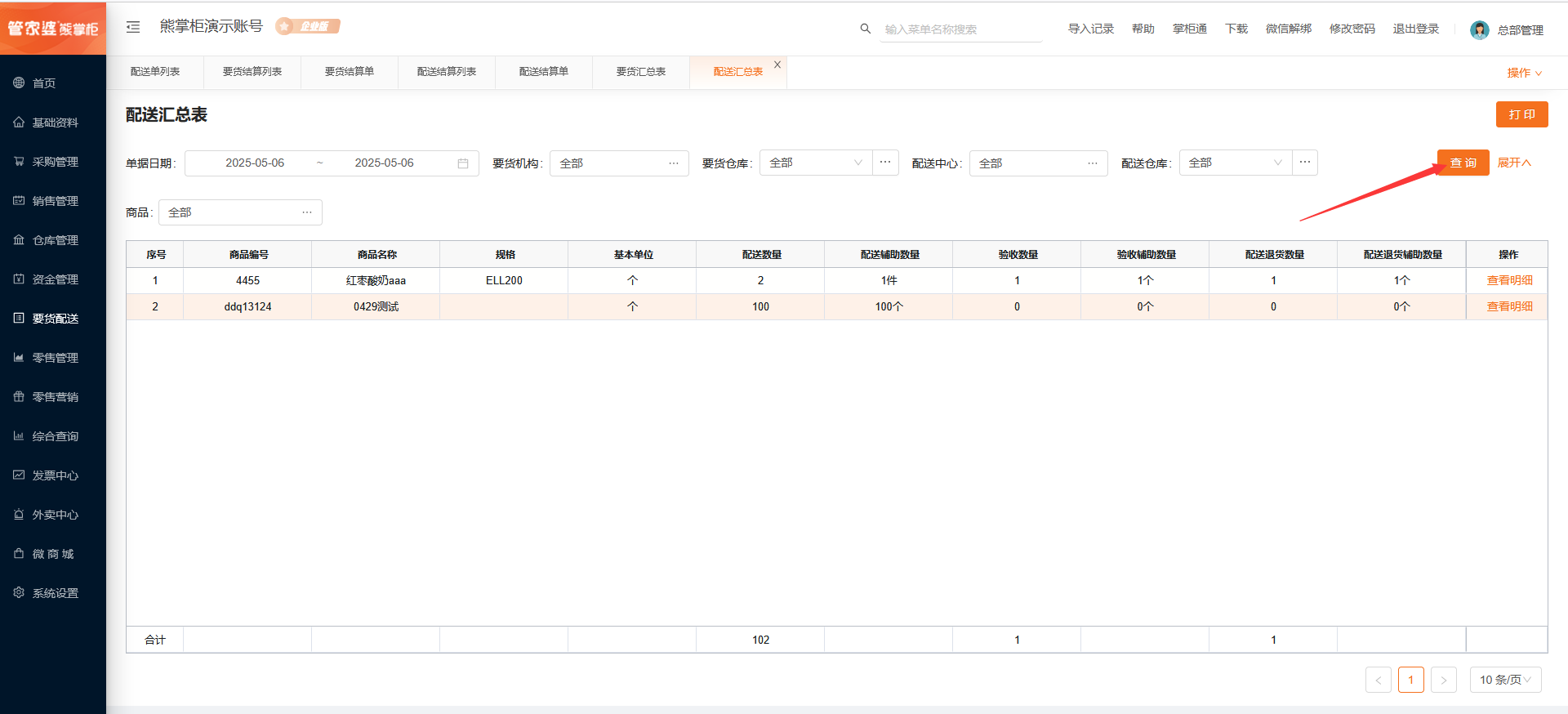Image resolution: width=1568 pixels, height=714 pixels.
Task: Open 查看明细 for 红枣酸奶aaa row
Action: click(x=1509, y=280)
